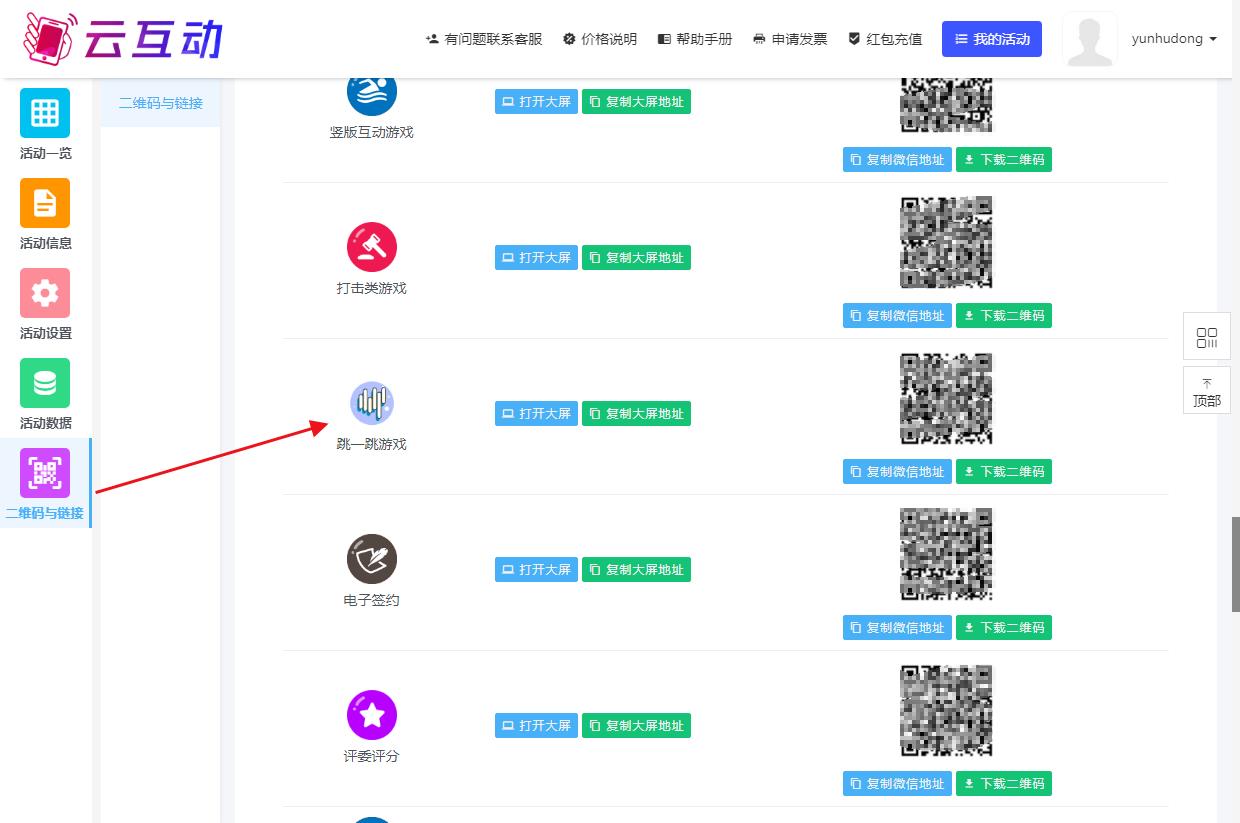Click the 云互动 logo
The width and height of the screenshot is (1240, 823).
tap(122, 38)
